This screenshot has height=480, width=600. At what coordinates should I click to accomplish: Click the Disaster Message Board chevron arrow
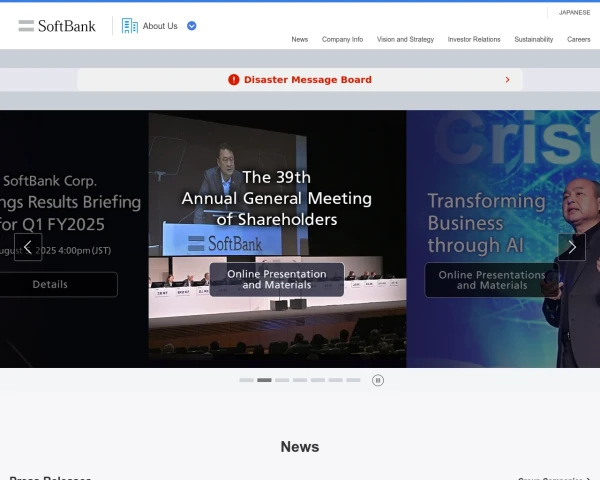point(507,80)
